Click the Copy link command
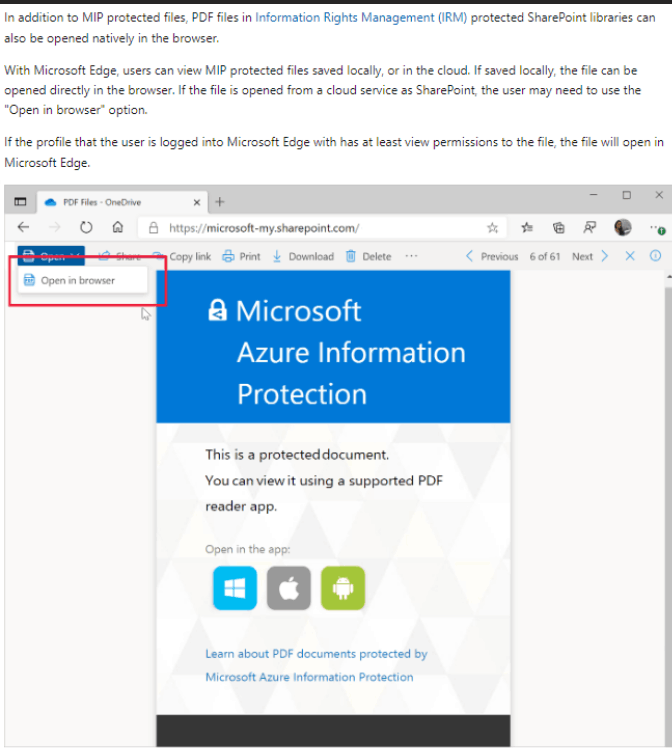The height and width of the screenshot is (754, 672). click(181, 256)
